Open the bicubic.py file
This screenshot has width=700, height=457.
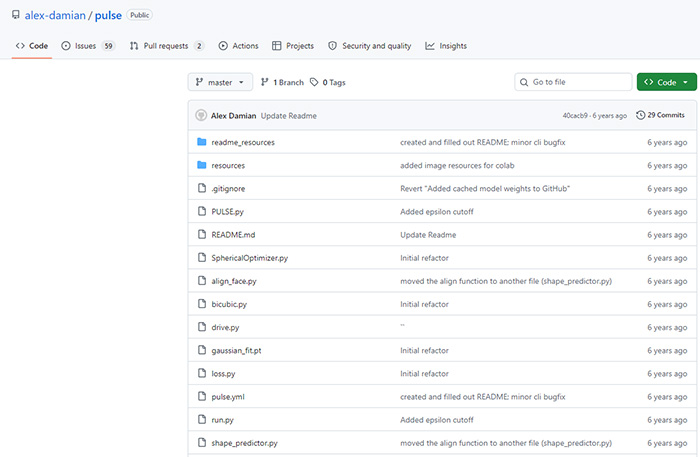point(229,304)
